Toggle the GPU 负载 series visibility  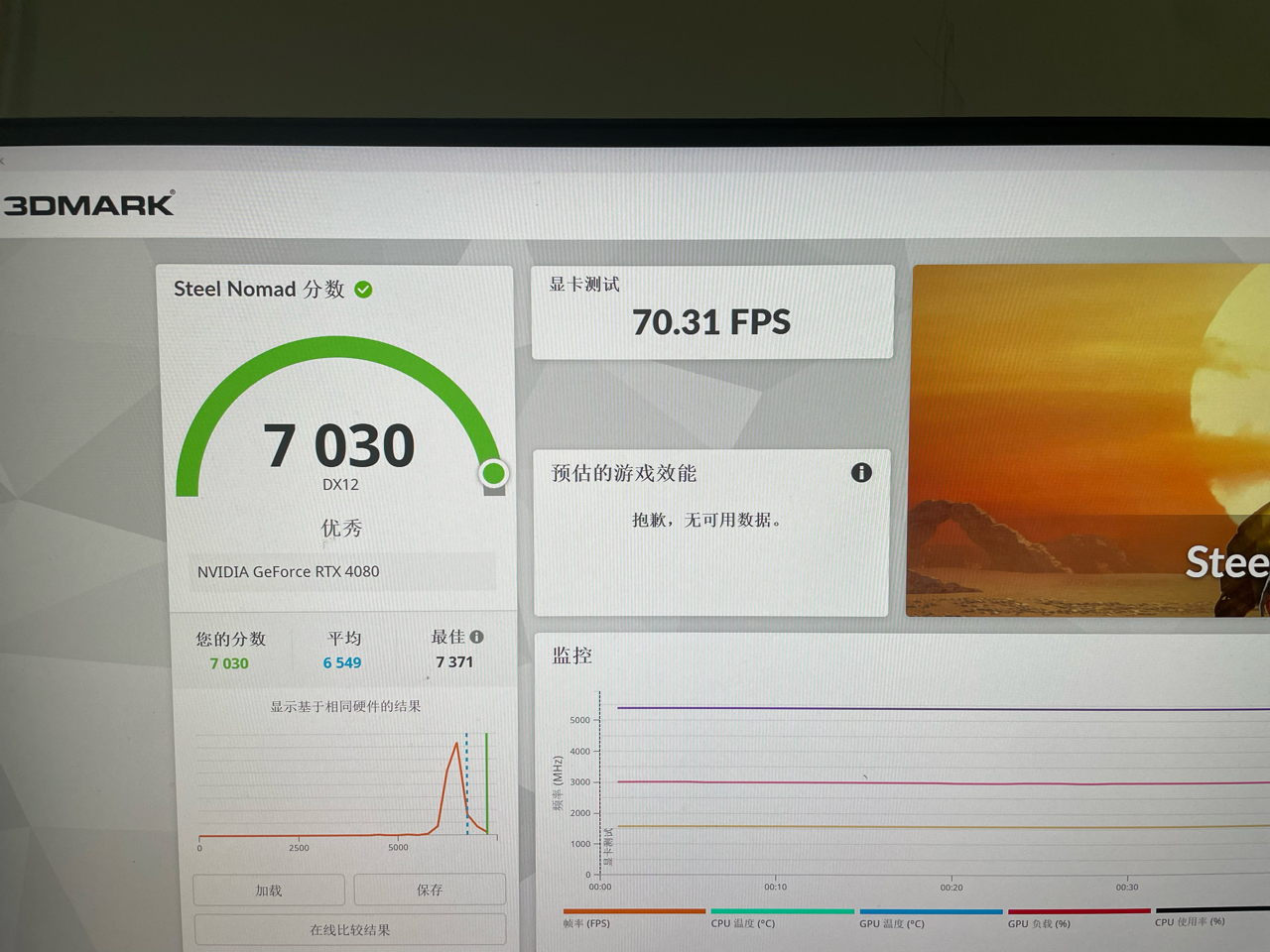coord(1039,922)
